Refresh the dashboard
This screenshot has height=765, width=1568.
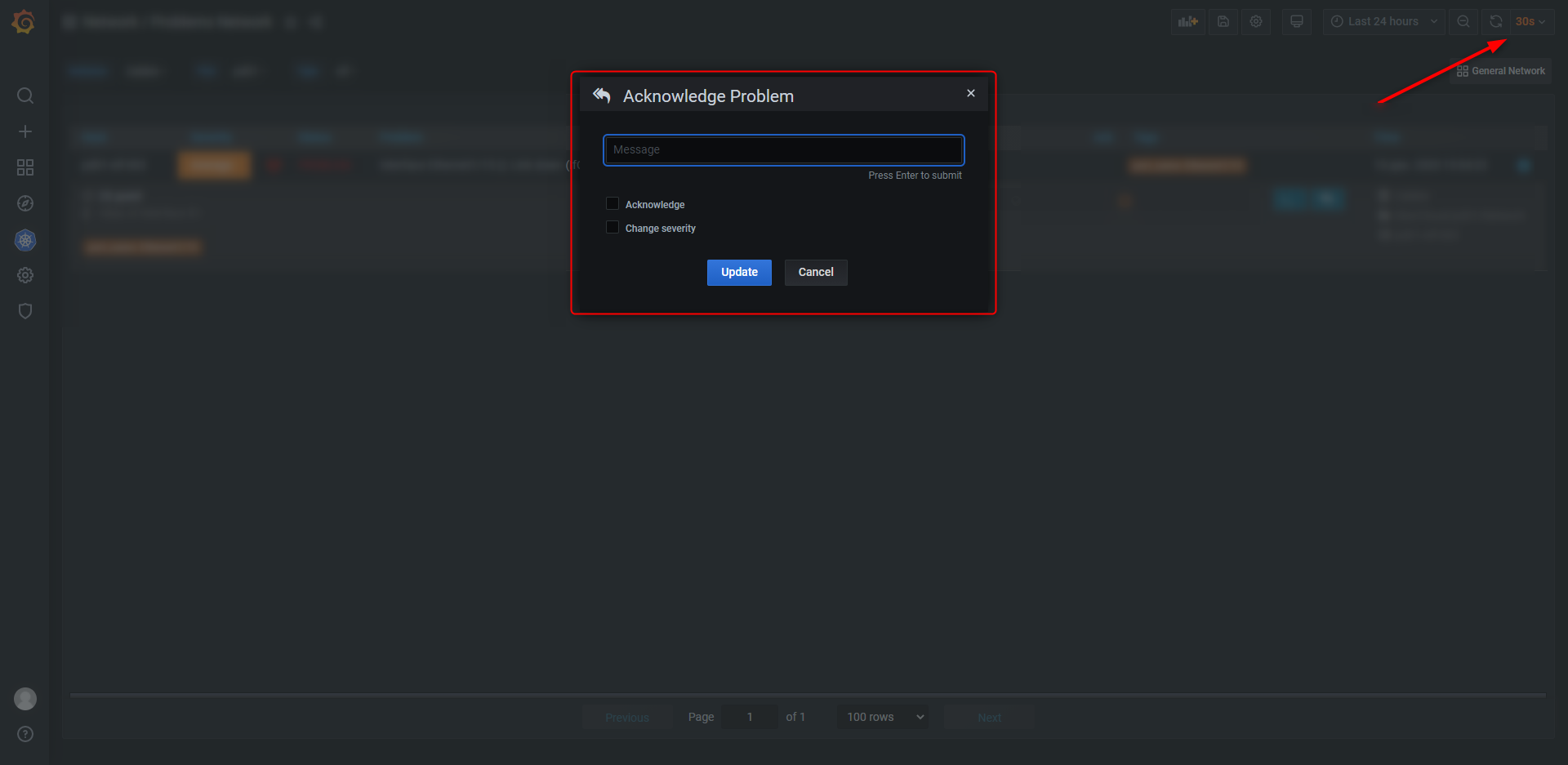(1495, 21)
